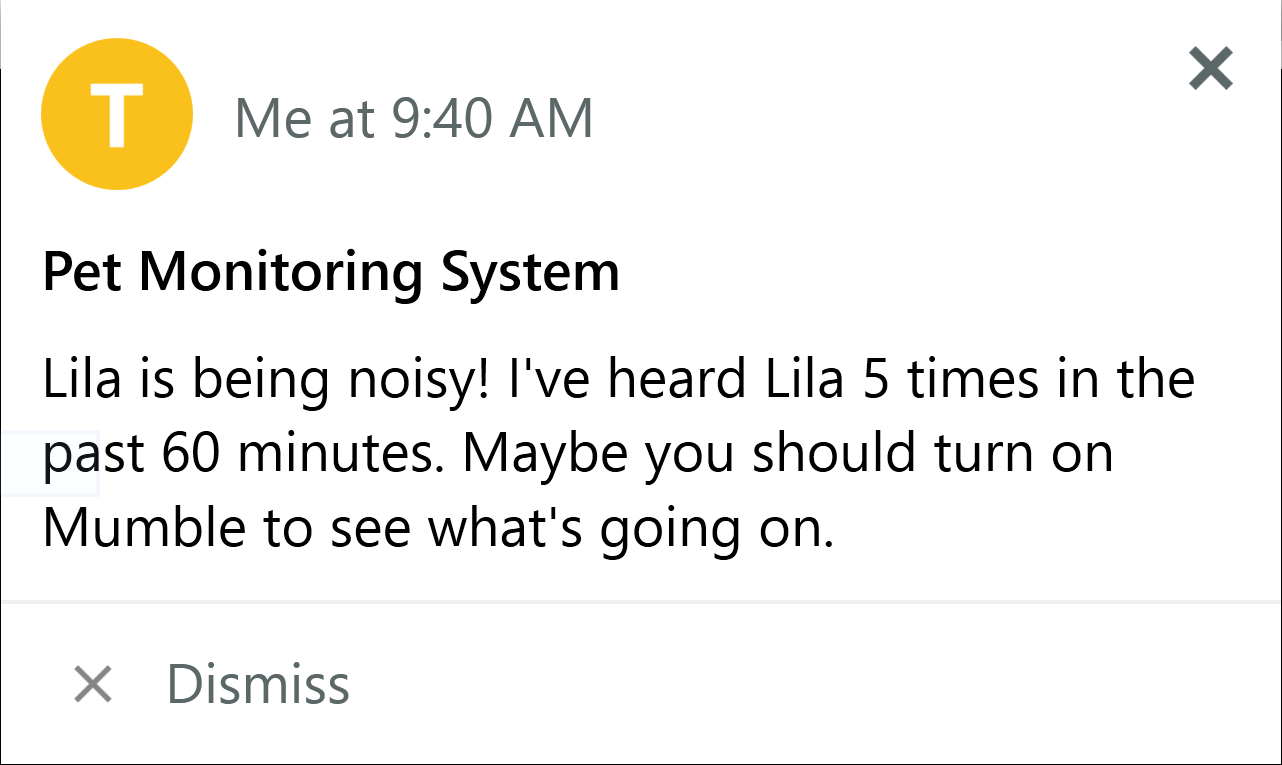The image size is (1282, 765).
Task: Click "9:40 AM" timestamp in the header
Action: coord(492,118)
